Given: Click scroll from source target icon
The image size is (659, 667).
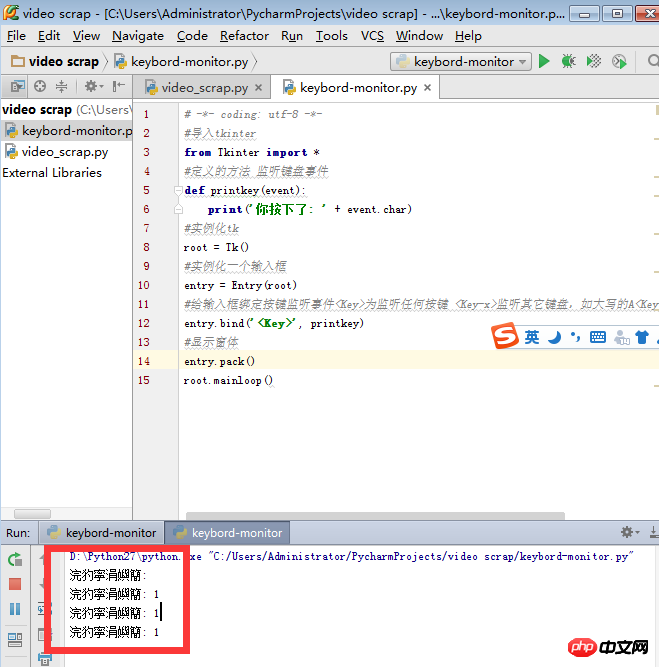Looking at the screenshot, I should coord(40,87).
